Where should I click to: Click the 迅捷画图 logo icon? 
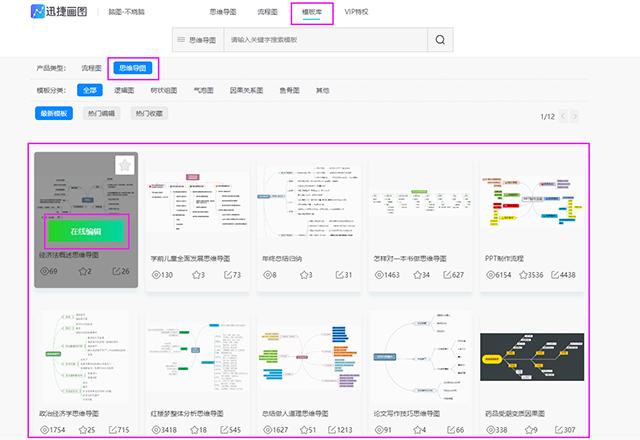pos(38,11)
